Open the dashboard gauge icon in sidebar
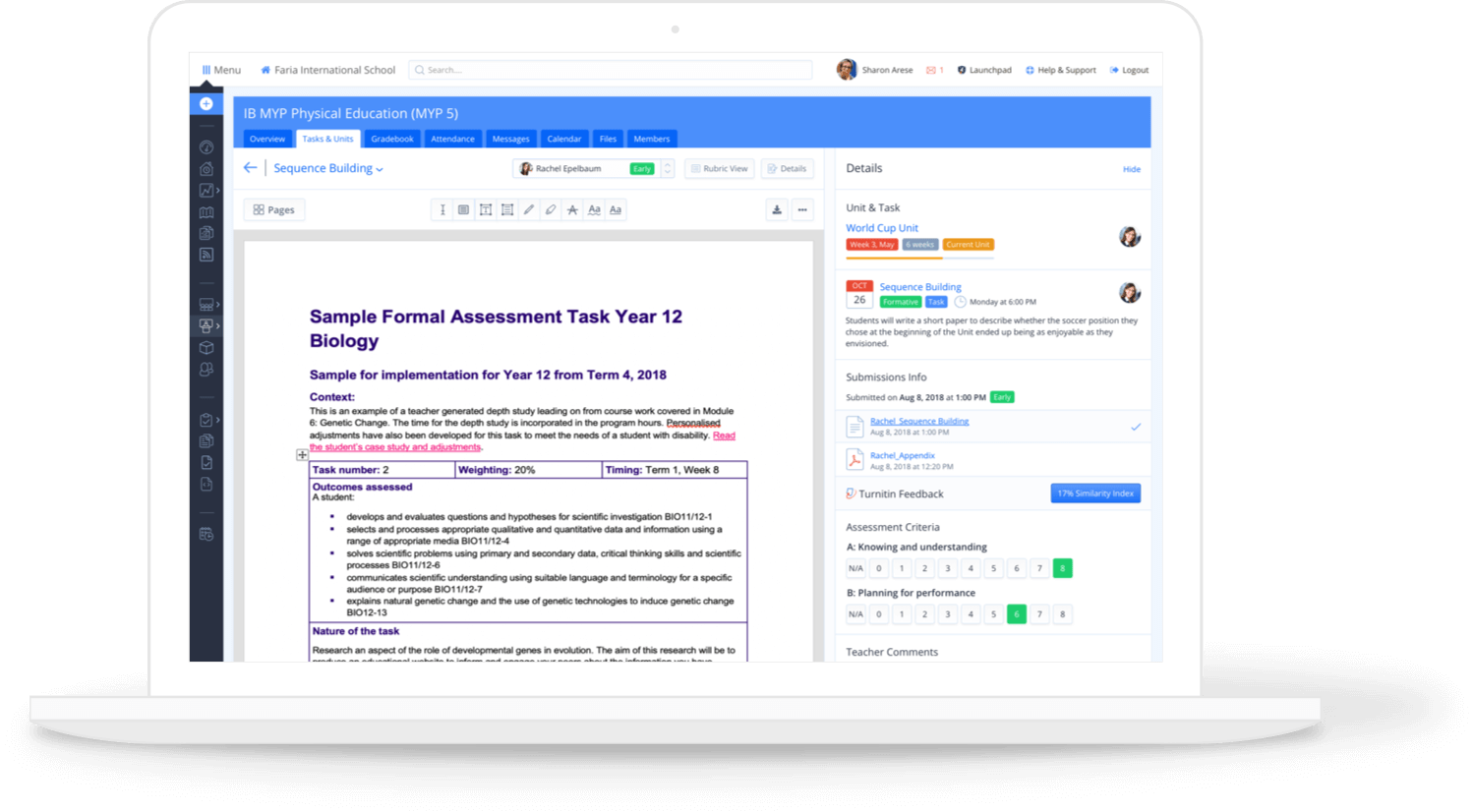The image size is (1473, 812). tap(206, 147)
